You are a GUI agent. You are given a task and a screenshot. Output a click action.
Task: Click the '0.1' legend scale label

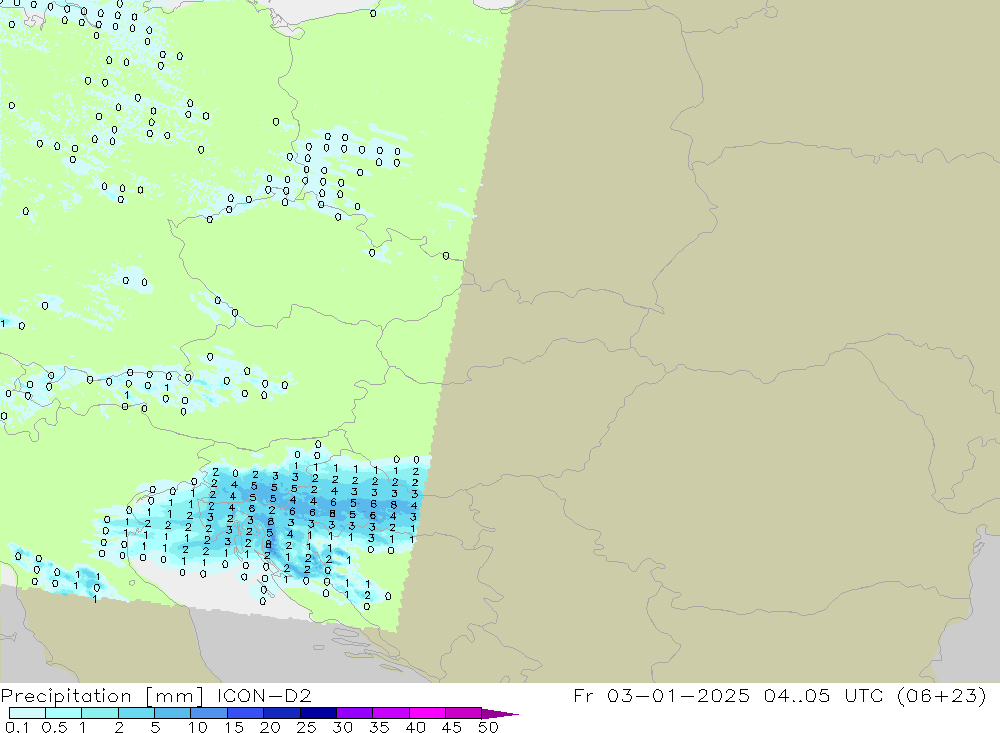pos(17,727)
